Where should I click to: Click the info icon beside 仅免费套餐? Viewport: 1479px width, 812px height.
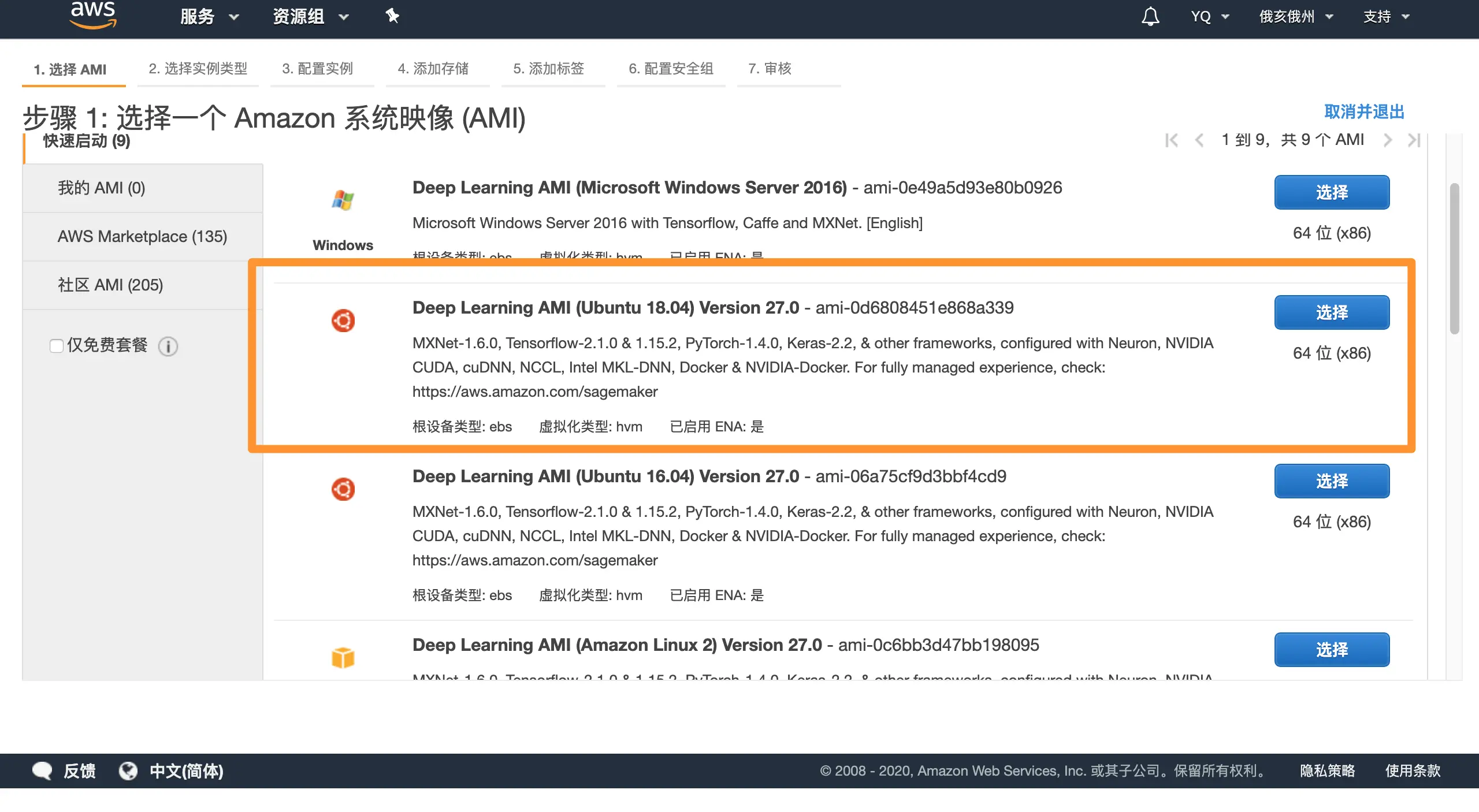tap(168, 346)
